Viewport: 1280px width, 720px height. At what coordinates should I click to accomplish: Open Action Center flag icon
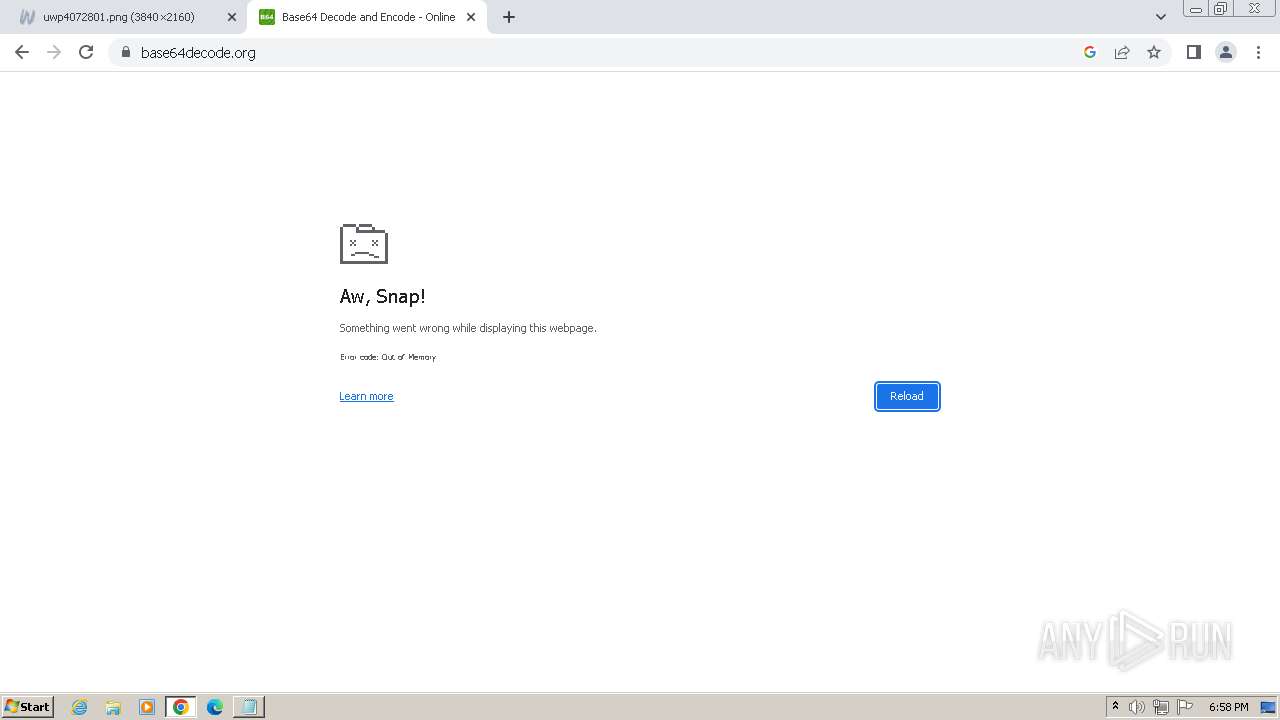tap(1185, 707)
